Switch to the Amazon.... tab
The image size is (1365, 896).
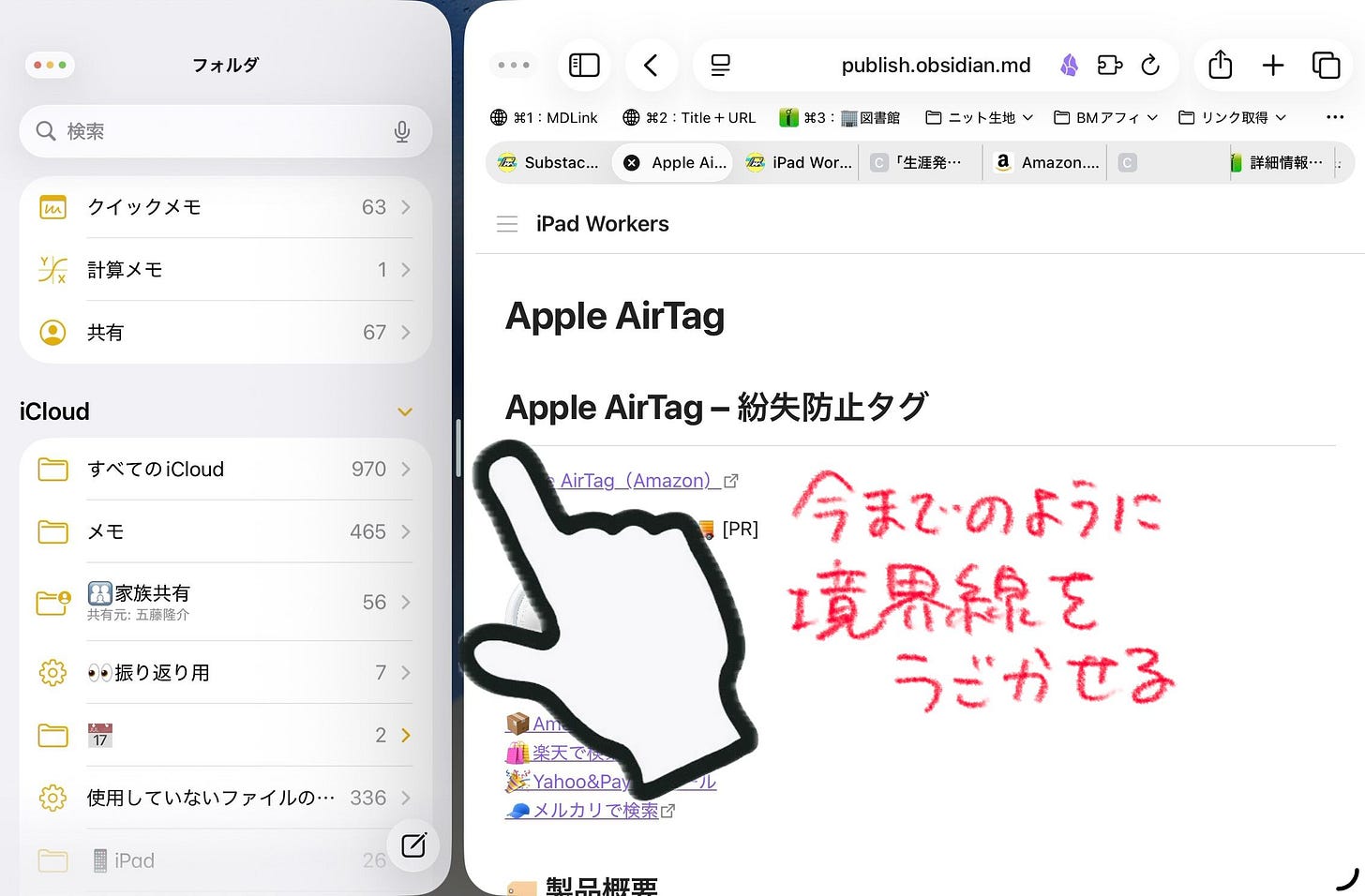pos(1046,162)
